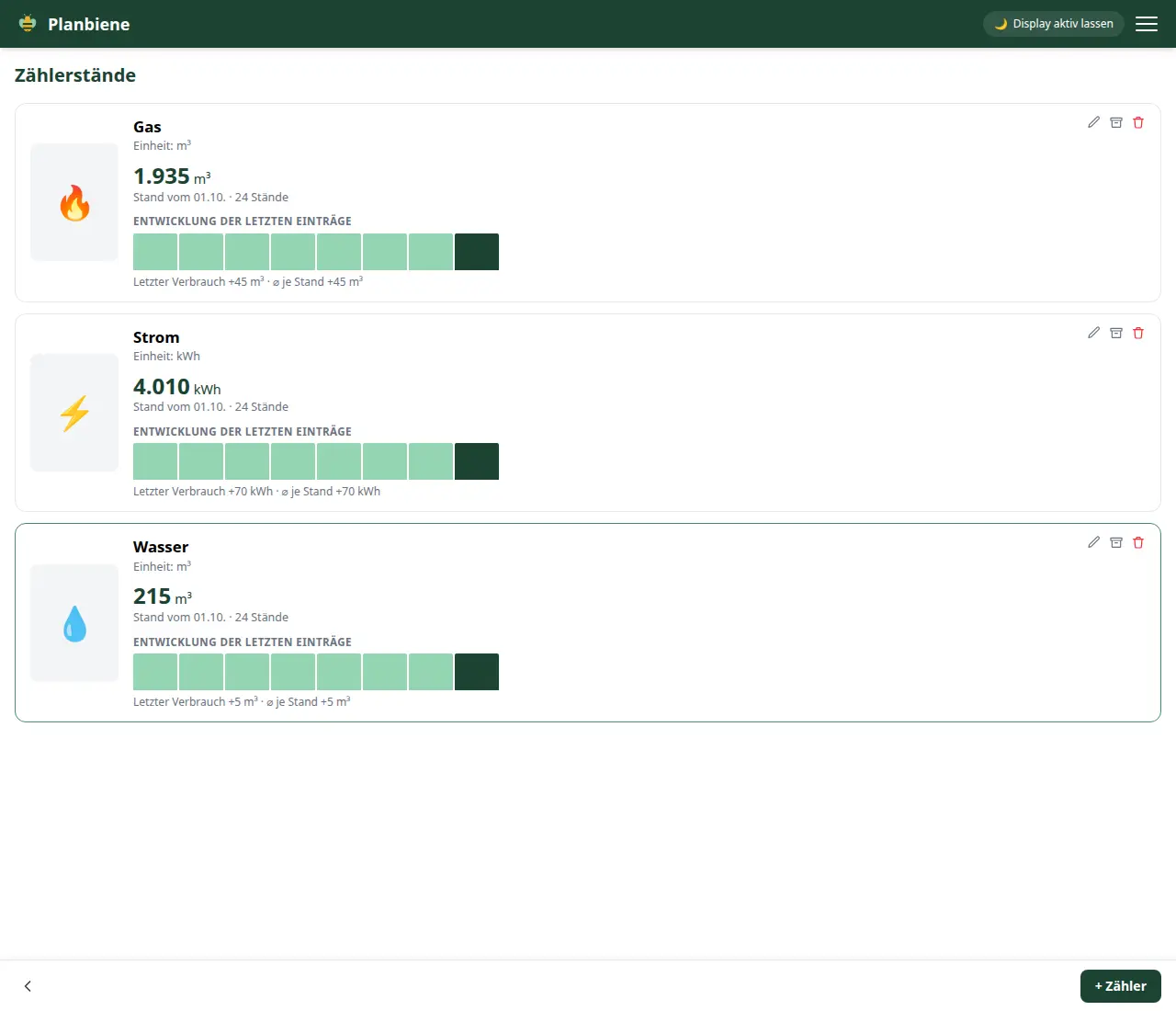The image size is (1176, 1011).
Task: Toggle 'Display aktiv lassen'
Action: click(x=1054, y=24)
